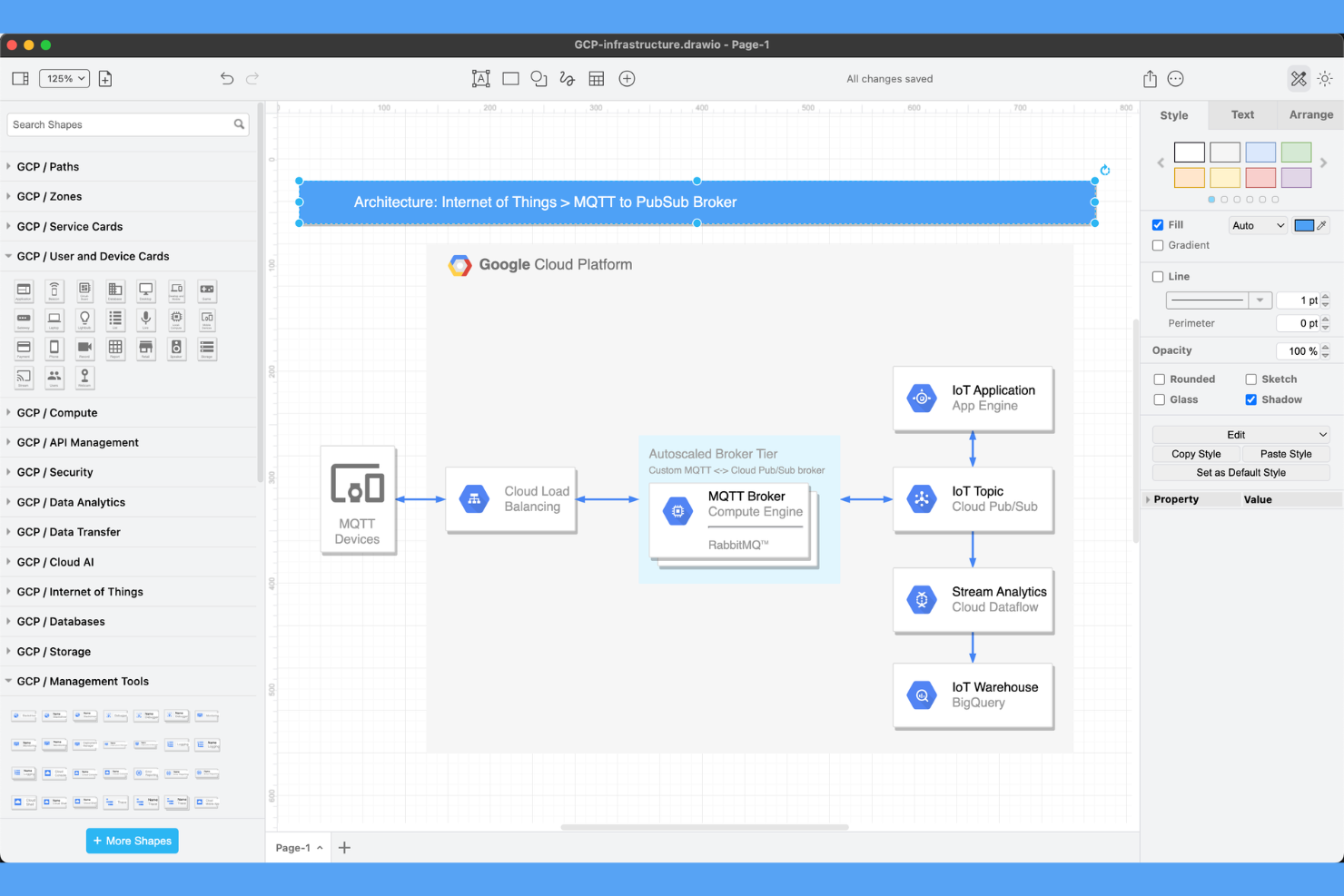Expand GCP / Service Cards section
The height and width of the screenshot is (896, 1344).
[128, 227]
